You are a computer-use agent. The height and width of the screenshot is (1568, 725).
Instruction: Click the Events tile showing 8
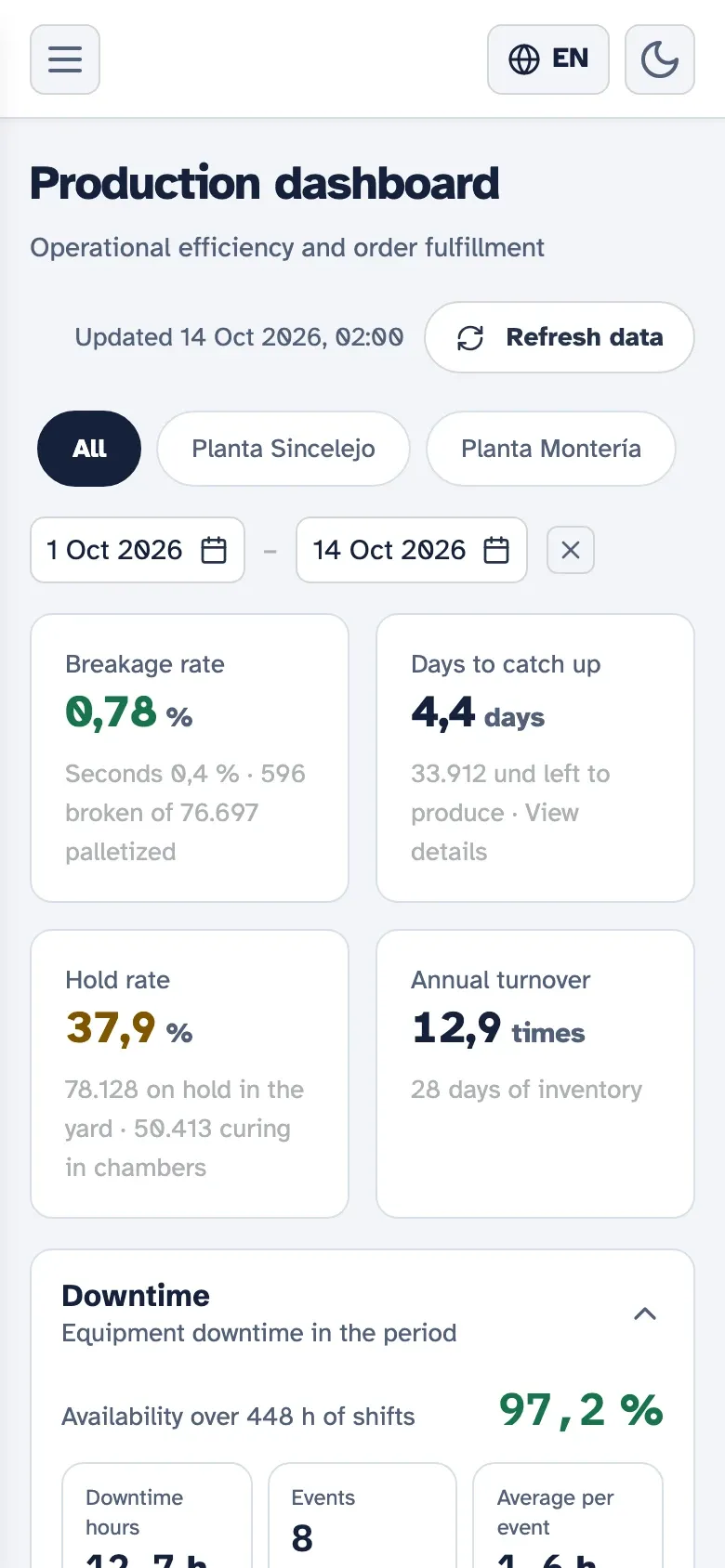pyautogui.click(x=362, y=1516)
